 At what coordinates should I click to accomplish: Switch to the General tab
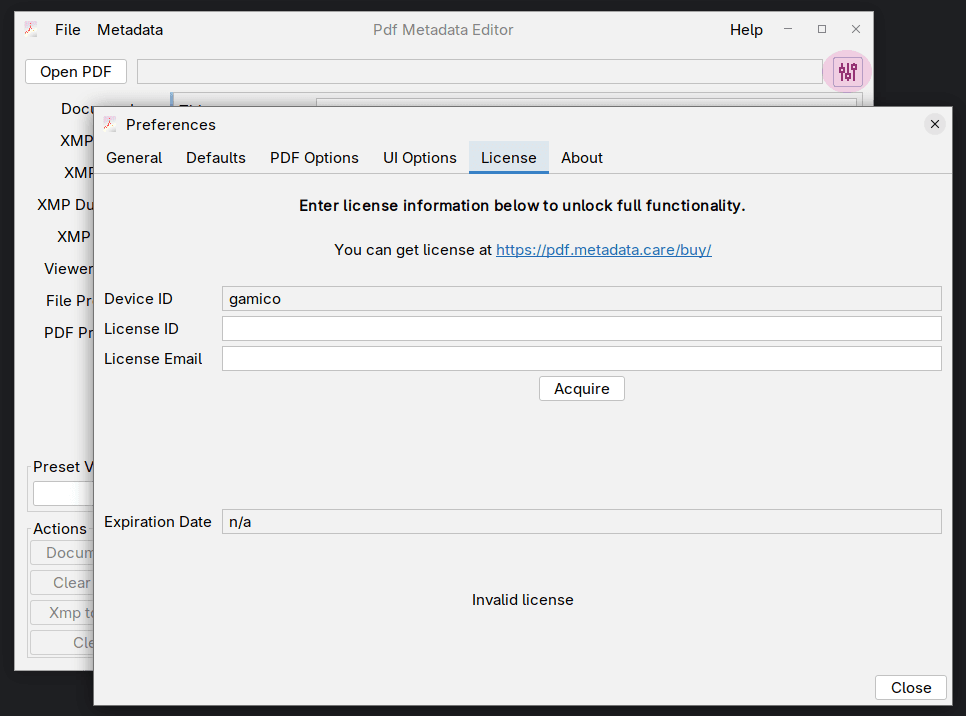(134, 157)
